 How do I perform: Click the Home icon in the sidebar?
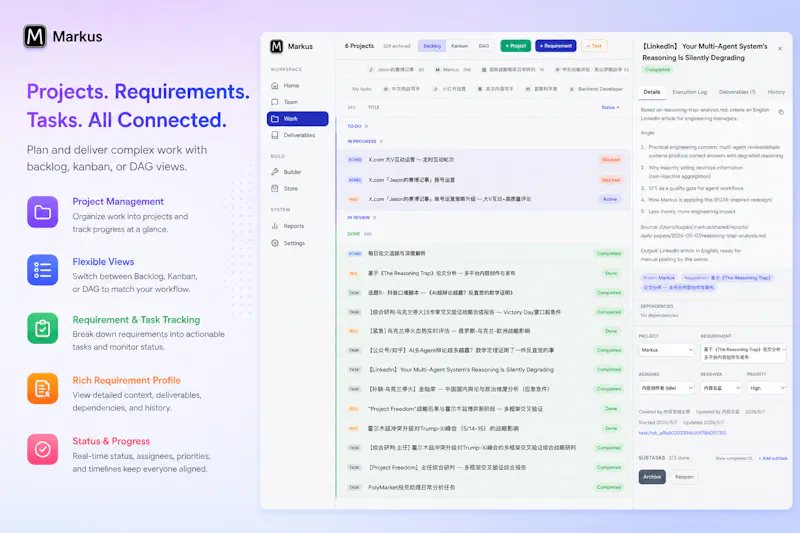(275, 85)
